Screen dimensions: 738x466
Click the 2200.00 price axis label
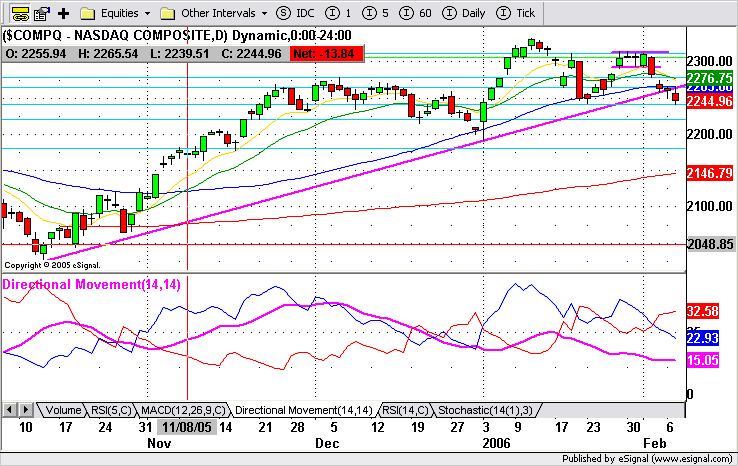pyautogui.click(x=710, y=135)
